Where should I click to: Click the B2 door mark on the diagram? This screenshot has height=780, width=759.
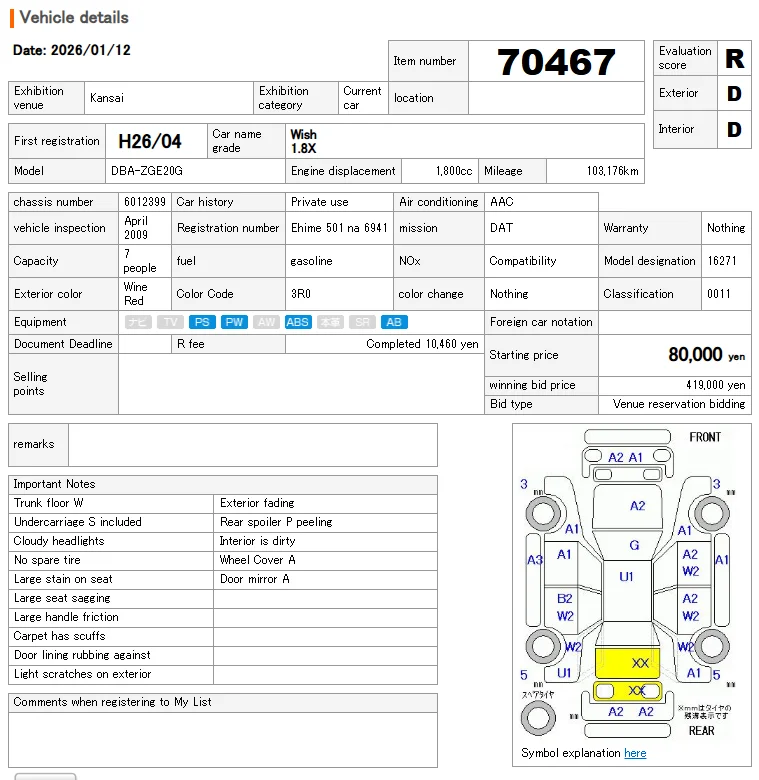(565, 598)
